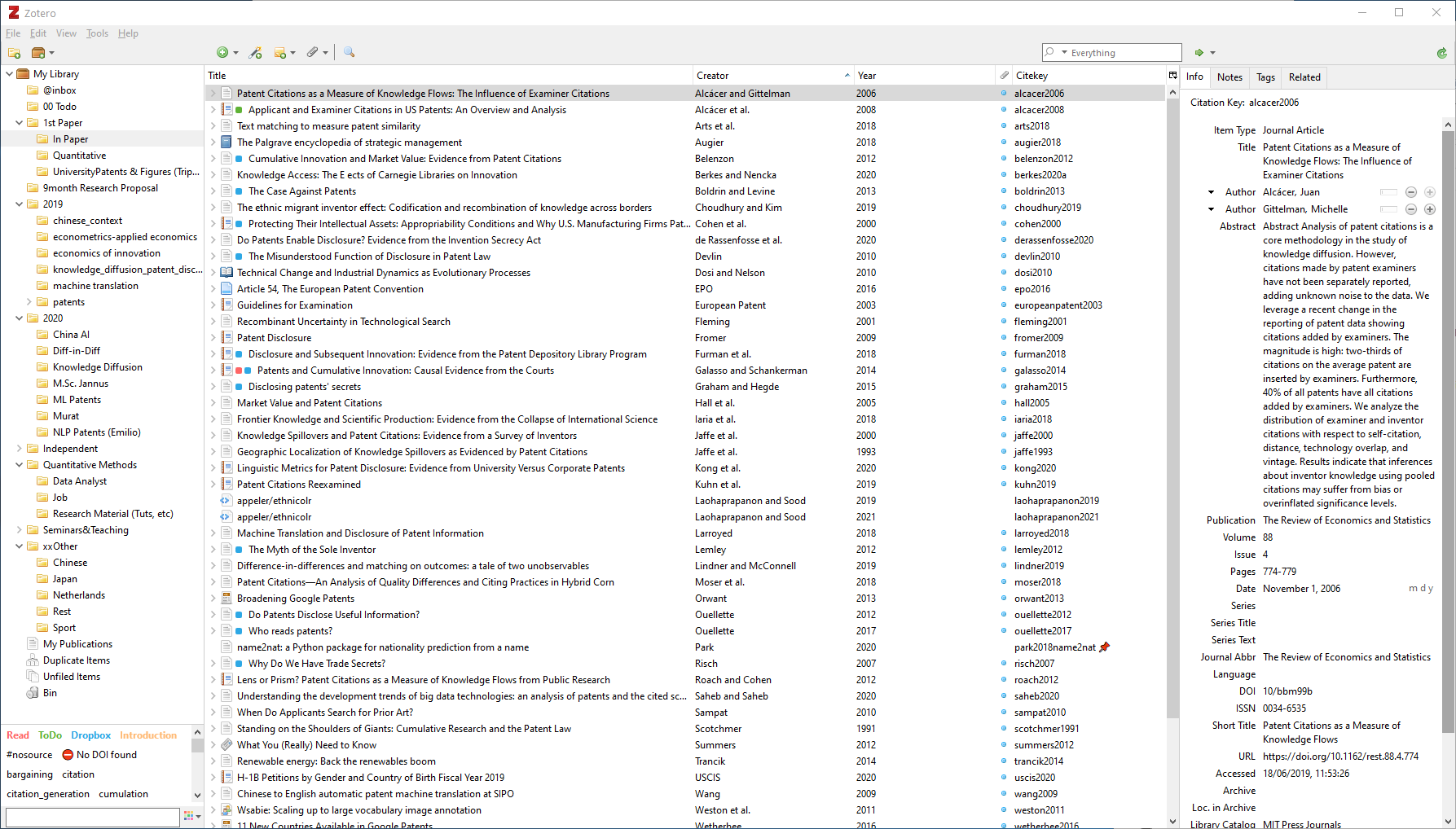Open the File menu
The width and height of the screenshot is (1456, 829).
(13, 33)
